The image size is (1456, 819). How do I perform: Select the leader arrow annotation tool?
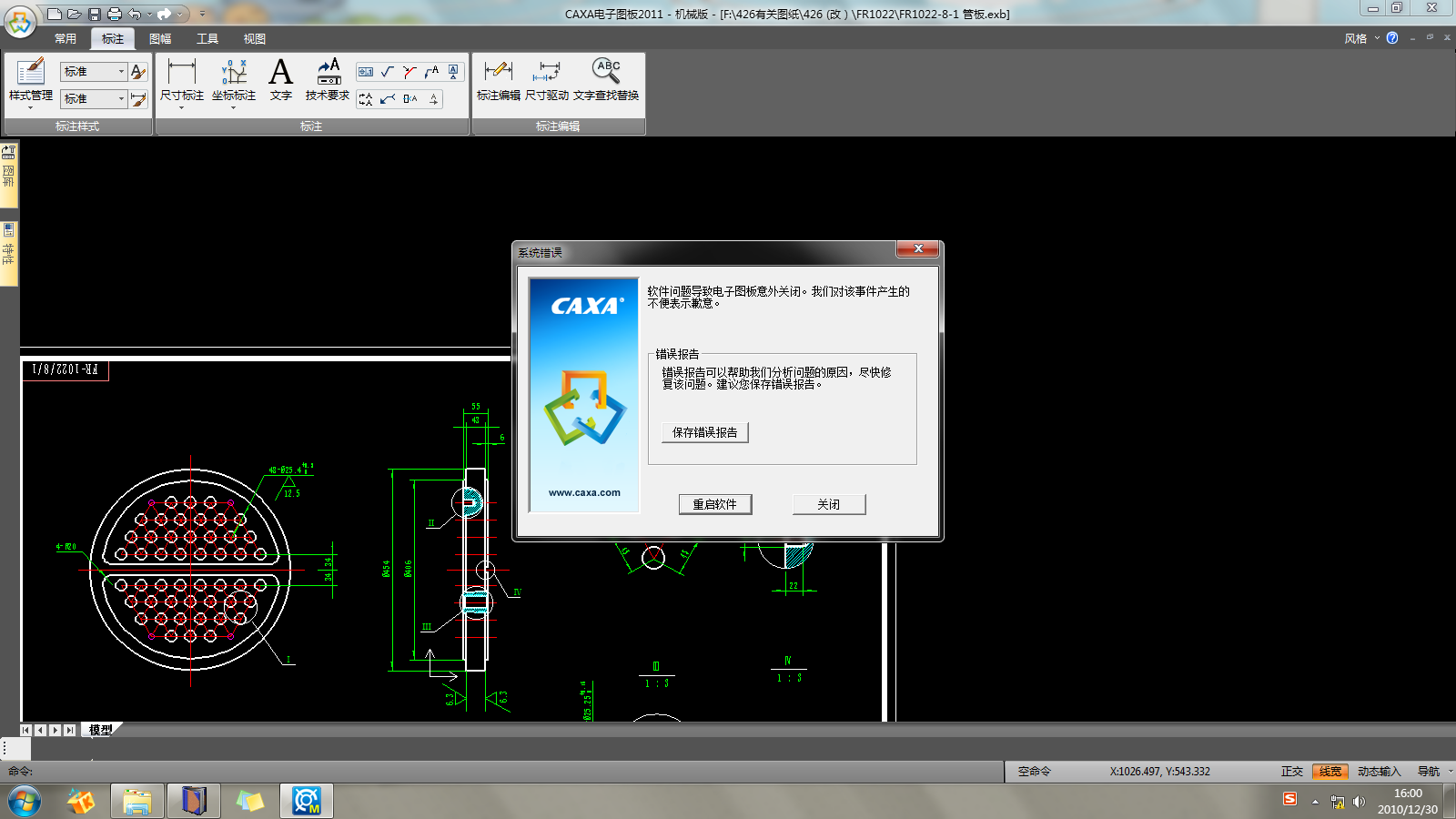[388, 99]
